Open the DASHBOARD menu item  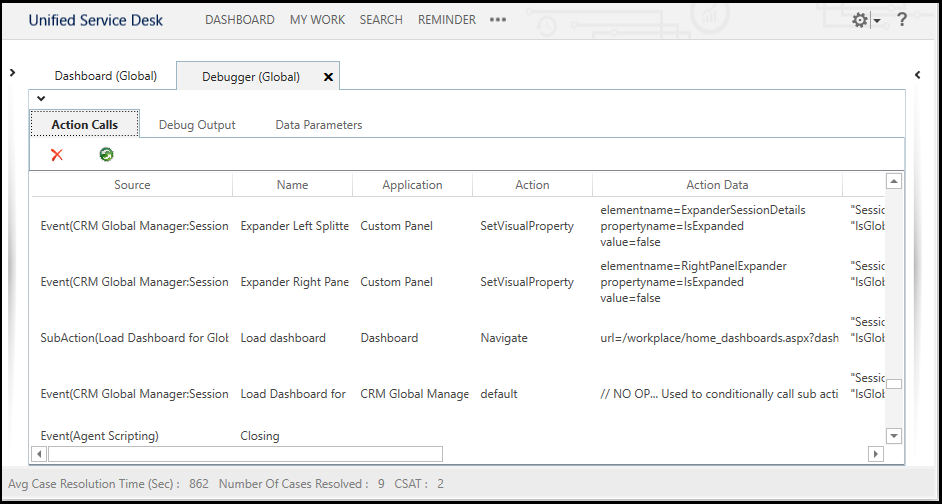240,20
